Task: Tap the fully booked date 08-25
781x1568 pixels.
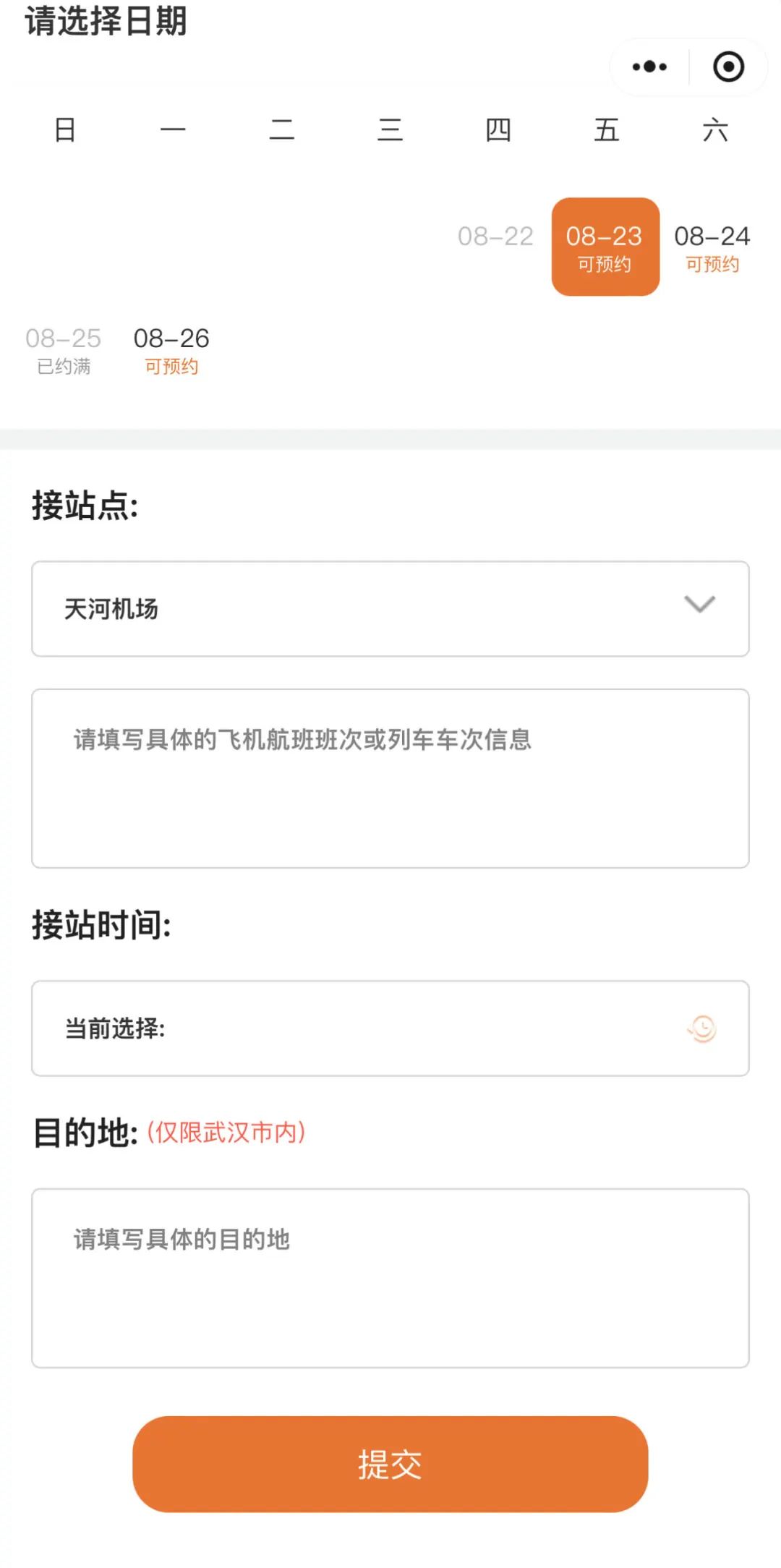Action: click(x=64, y=349)
